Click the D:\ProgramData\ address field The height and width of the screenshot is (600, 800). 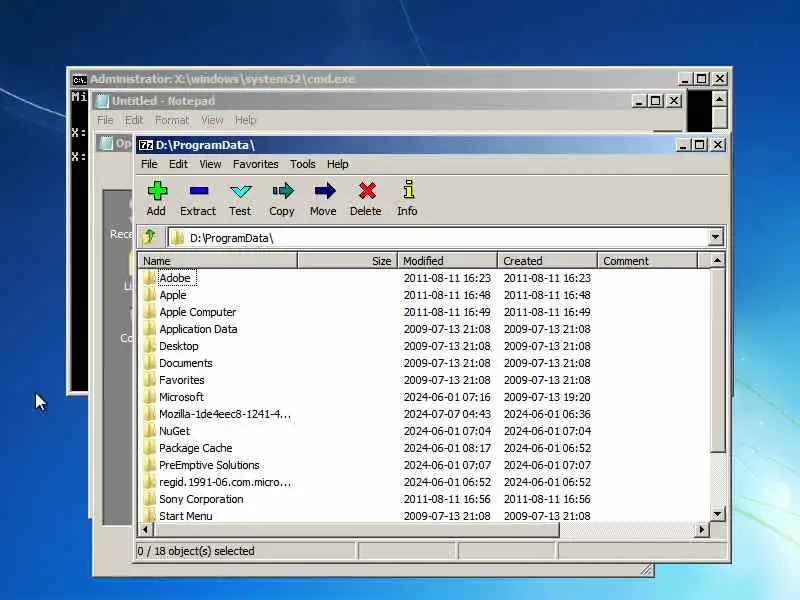tap(438, 238)
